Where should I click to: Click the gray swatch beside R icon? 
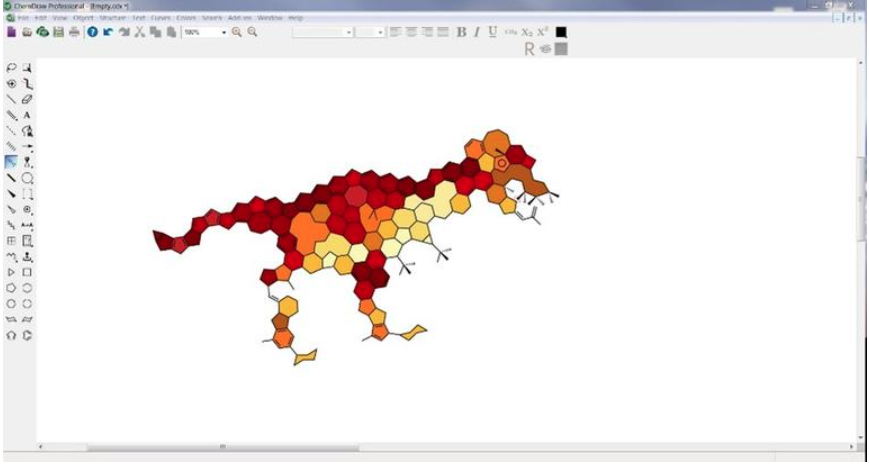(561, 49)
